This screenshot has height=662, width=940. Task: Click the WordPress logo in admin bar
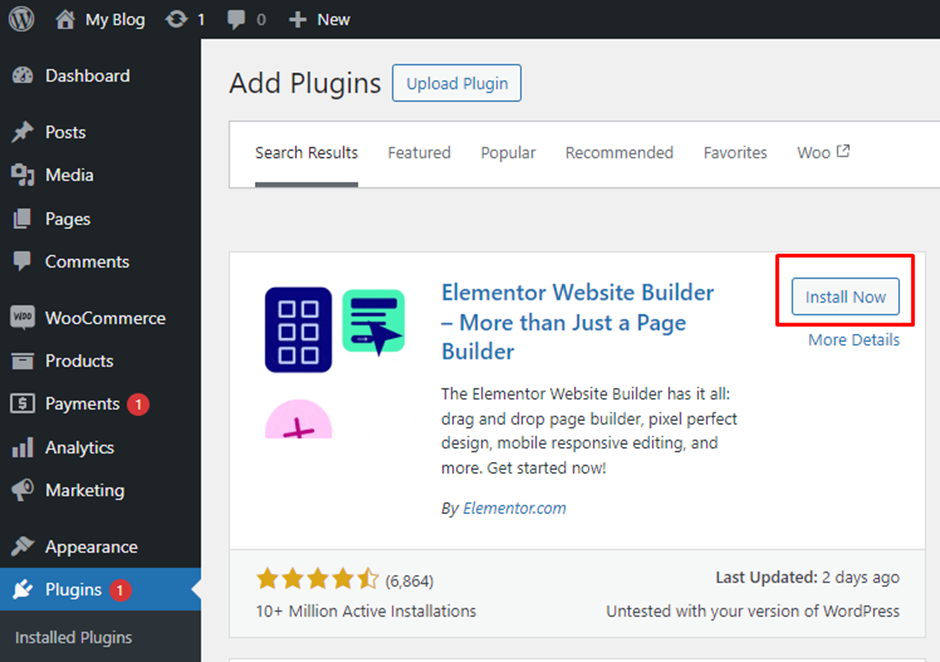click(x=21, y=18)
